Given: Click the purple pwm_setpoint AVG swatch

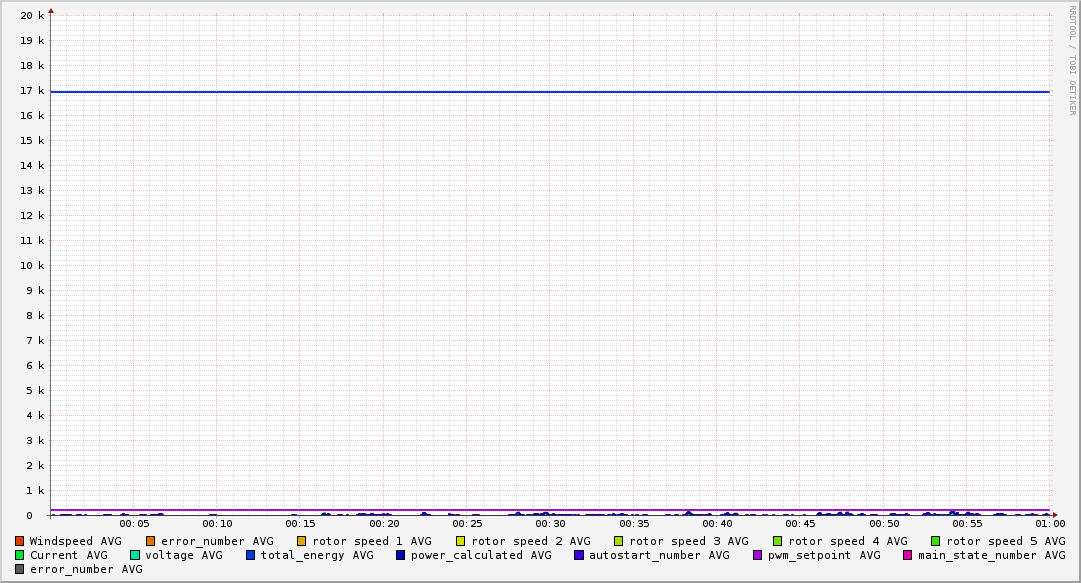Looking at the screenshot, I should pos(758,555).
